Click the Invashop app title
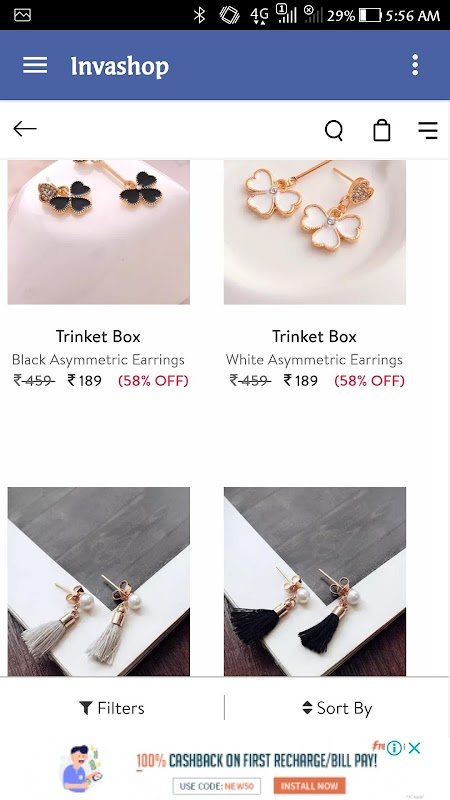 119,66
